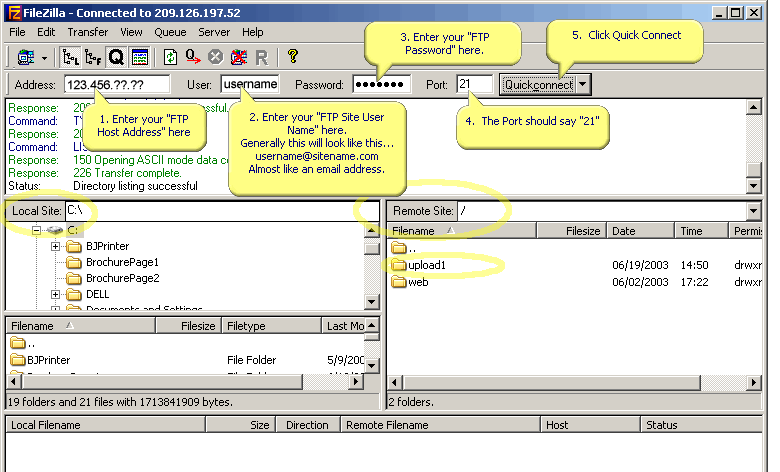Click remote parent directory (..) folder

tap(403, 248)
